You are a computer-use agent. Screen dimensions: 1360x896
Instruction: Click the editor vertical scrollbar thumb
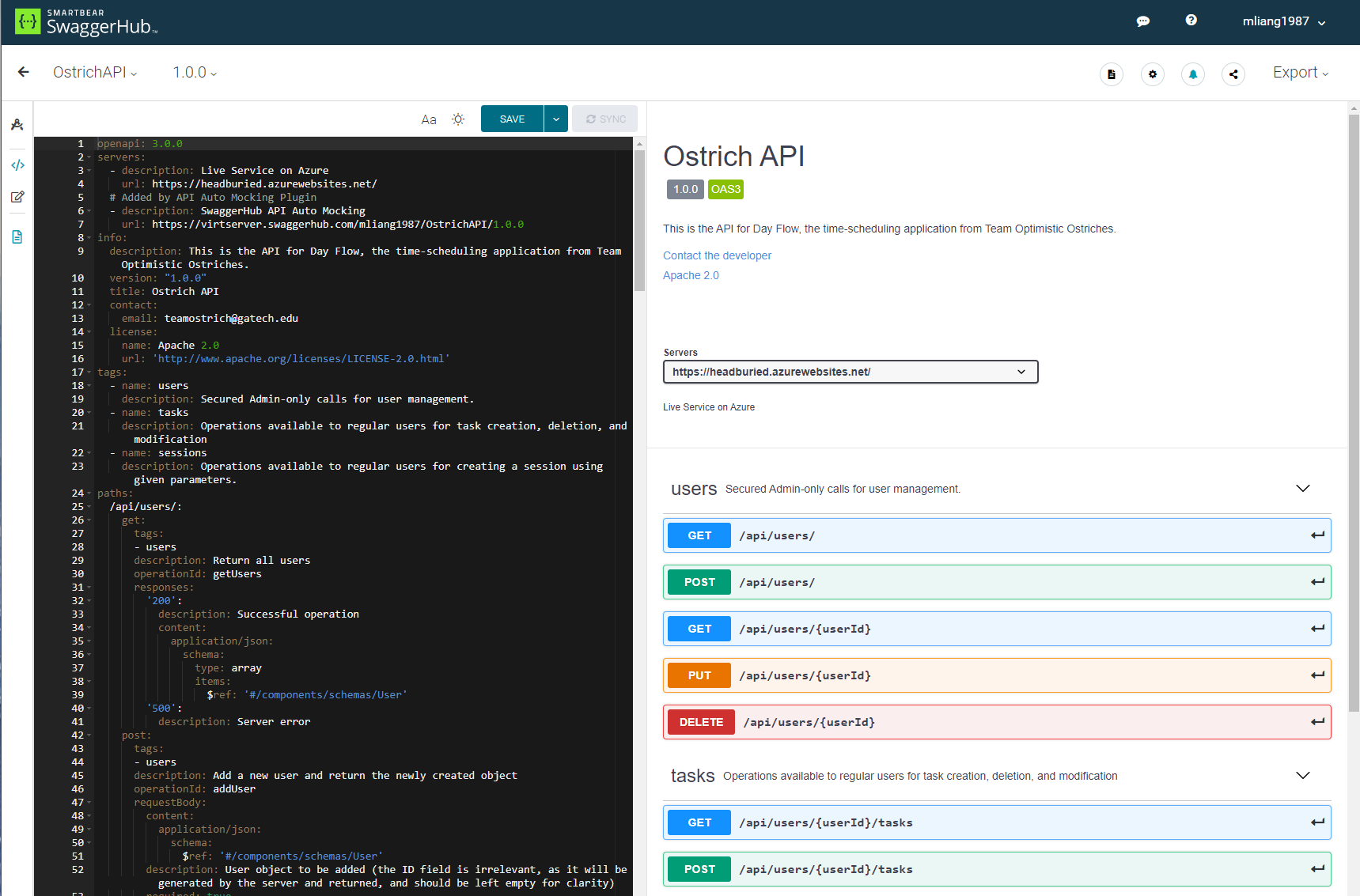coord(639,221)
